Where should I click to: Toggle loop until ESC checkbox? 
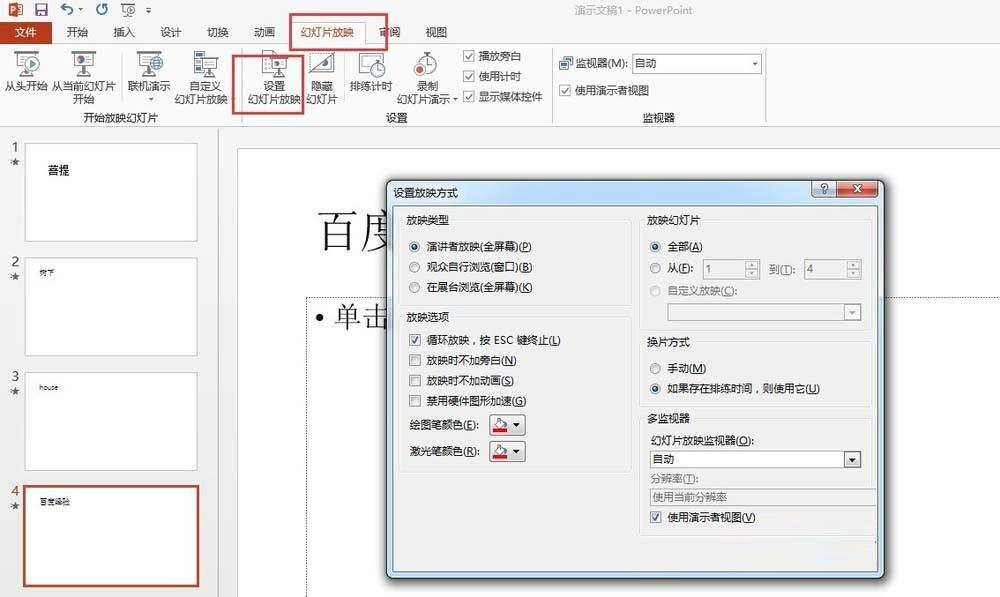416,338
